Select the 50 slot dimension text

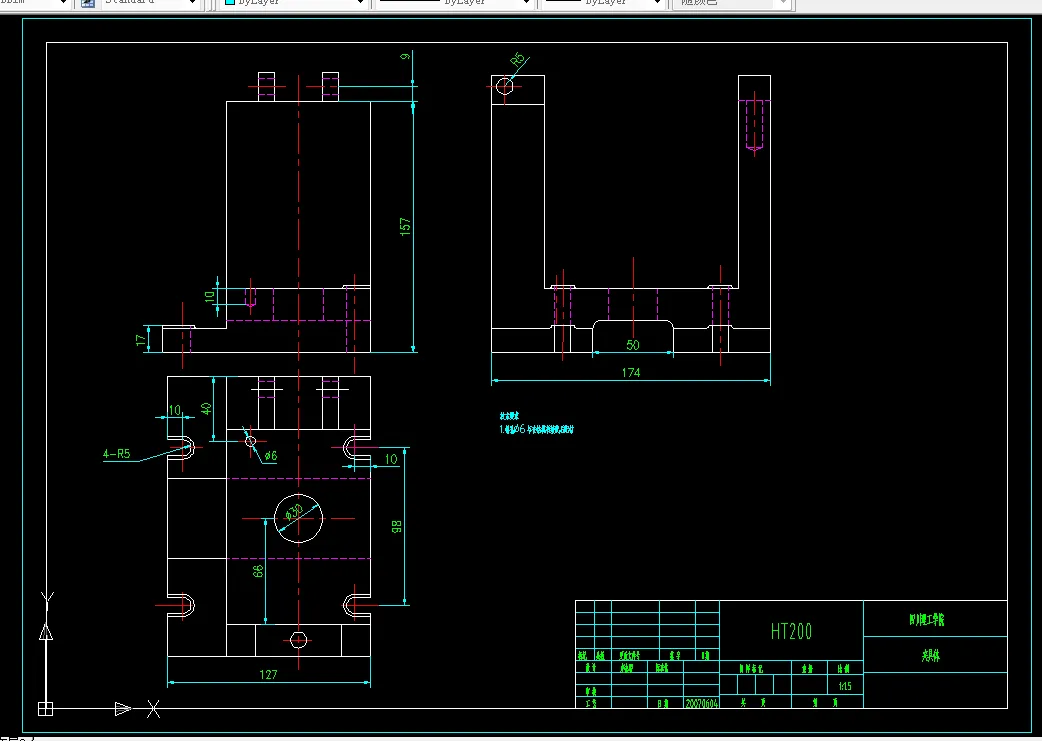click(x=633, y=344)
